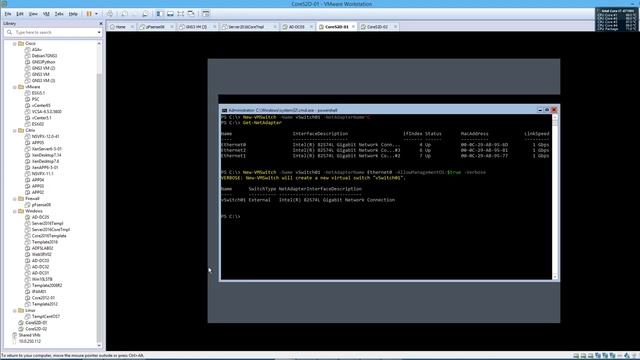Click the library scrollbar up arrow

click(x=99, y=43)
